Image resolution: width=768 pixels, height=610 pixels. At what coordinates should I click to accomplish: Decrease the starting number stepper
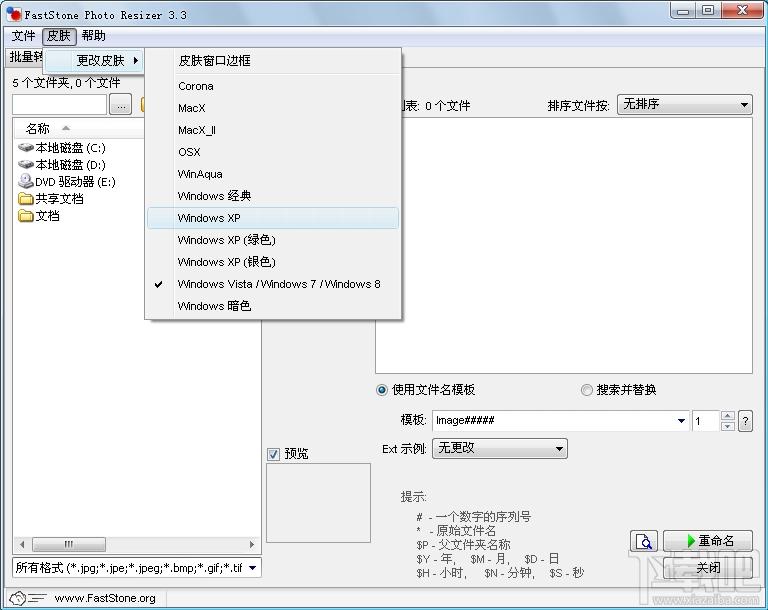point(728,426)
